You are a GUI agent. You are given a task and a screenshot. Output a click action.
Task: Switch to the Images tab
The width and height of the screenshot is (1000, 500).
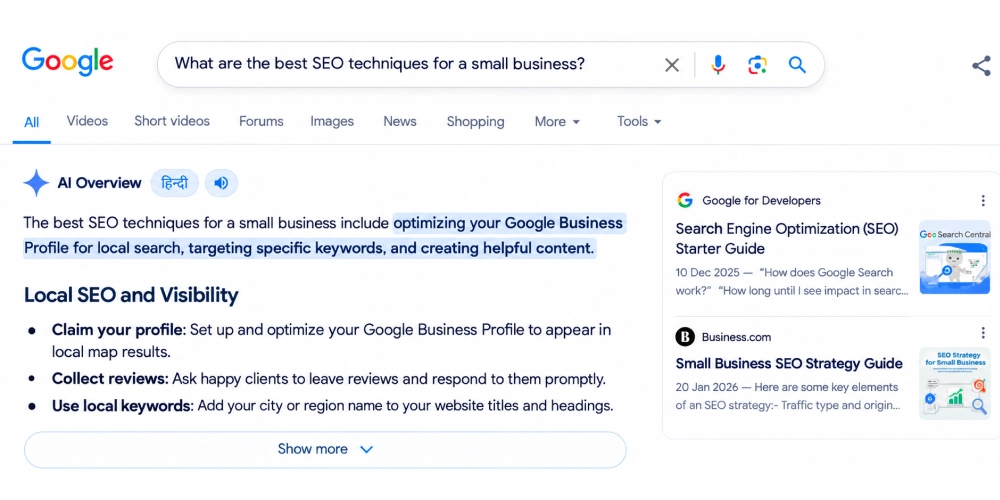tap(332, 121)
